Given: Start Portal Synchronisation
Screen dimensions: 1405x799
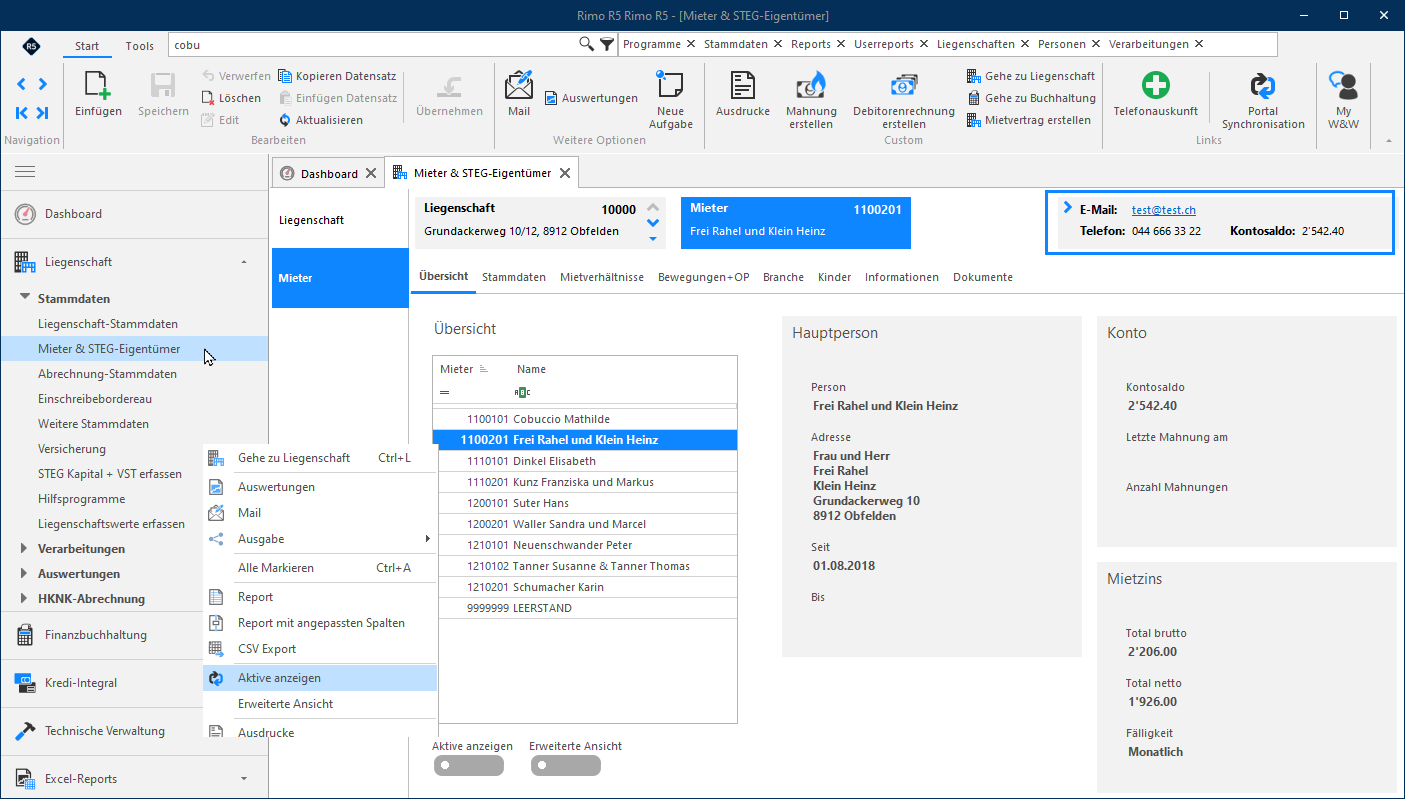Looking at the screenshot, I should 1263,100.
